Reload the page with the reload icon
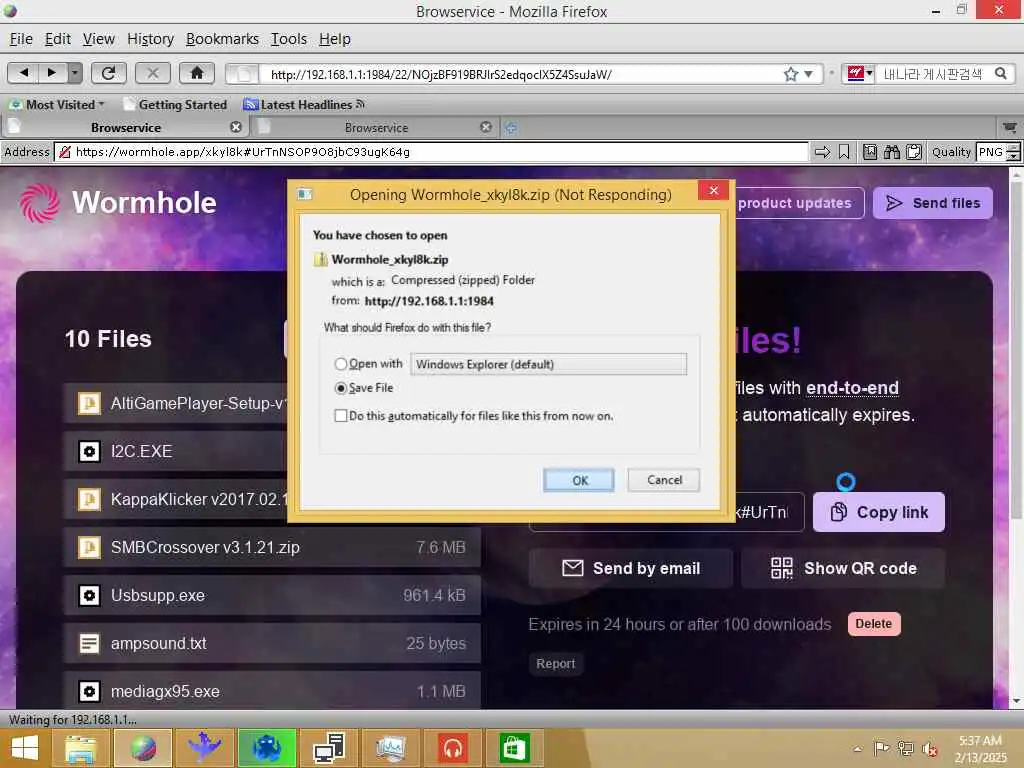This screenshot has height=768, width=1024. pos(108,73)
